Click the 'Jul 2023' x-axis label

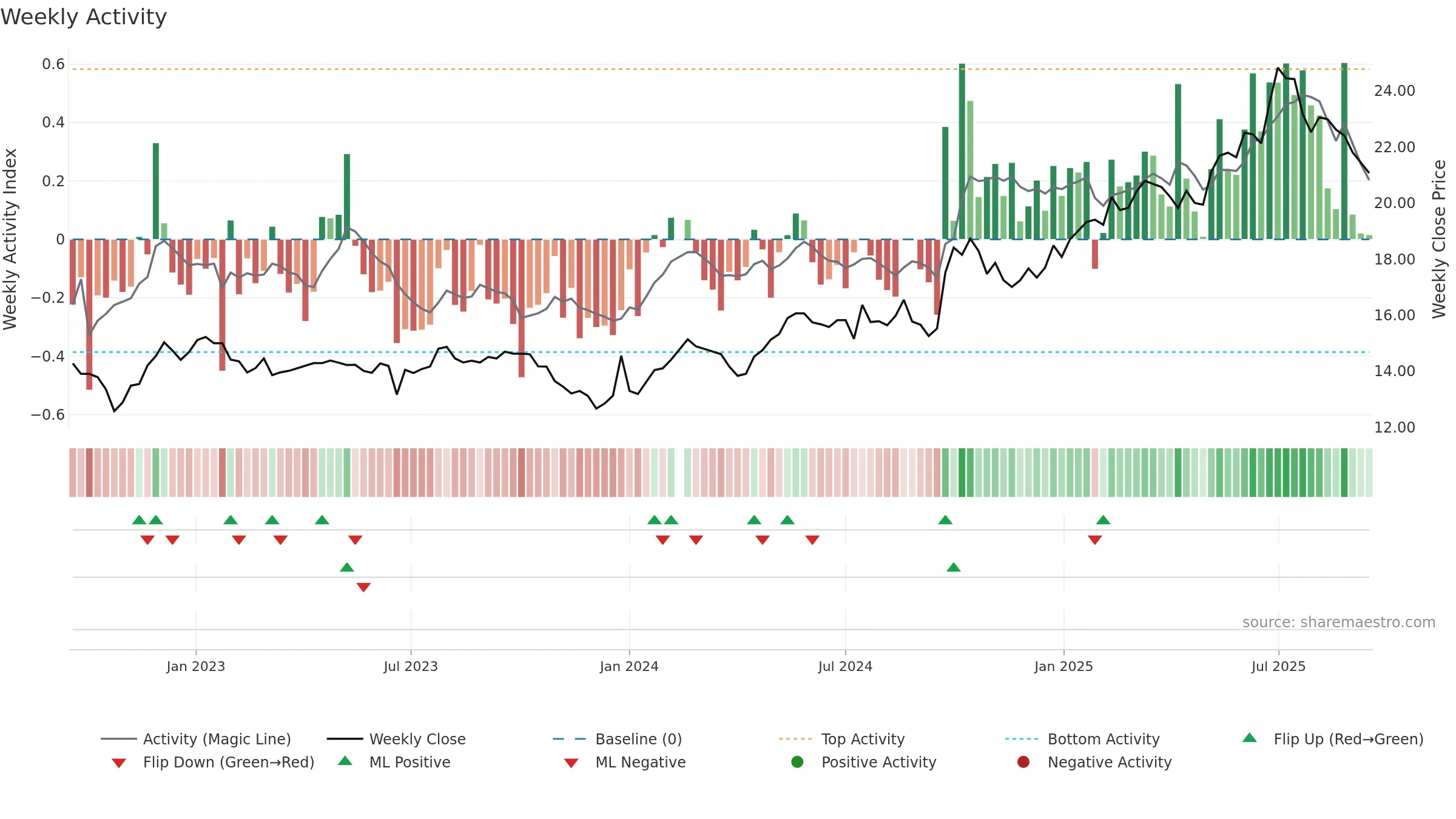[x=411, y=666]
